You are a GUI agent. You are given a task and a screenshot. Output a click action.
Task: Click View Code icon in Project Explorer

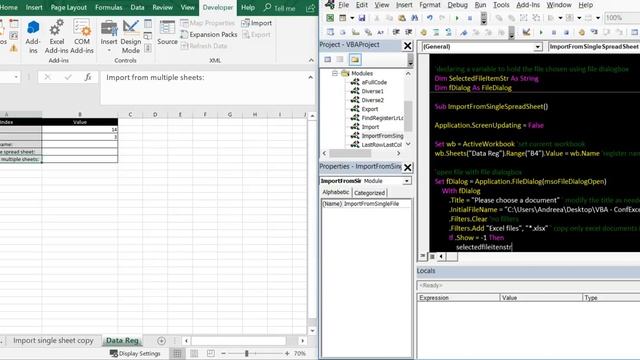click(x=327, y=60)
